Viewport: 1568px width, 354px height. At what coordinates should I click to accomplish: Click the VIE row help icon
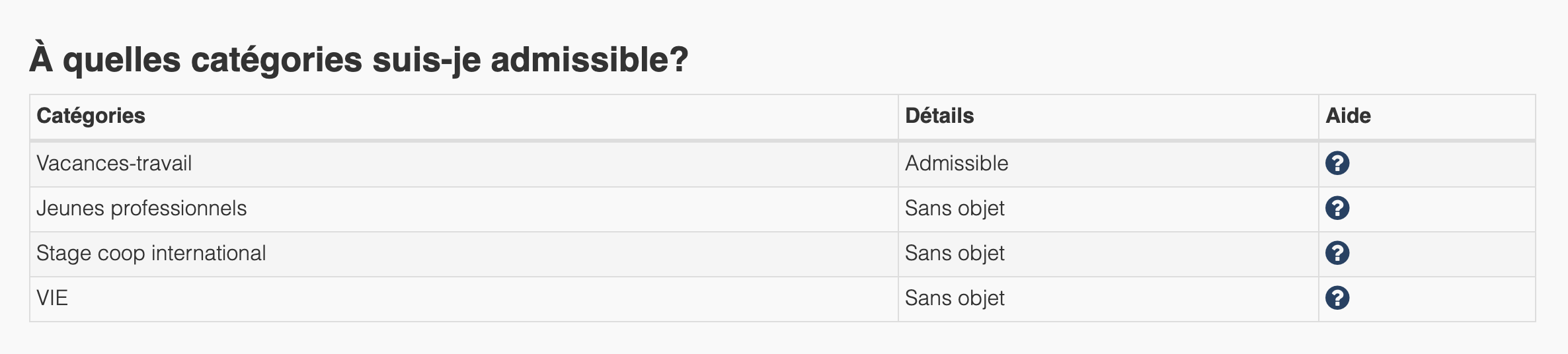coord(1337,298)
